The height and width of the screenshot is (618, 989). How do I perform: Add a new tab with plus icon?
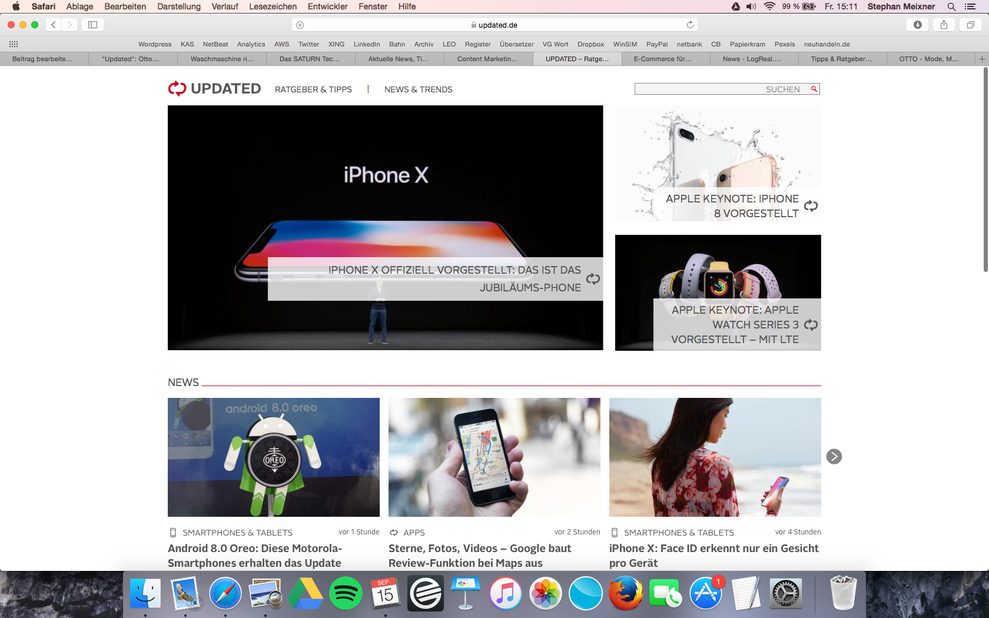point(982,59)
